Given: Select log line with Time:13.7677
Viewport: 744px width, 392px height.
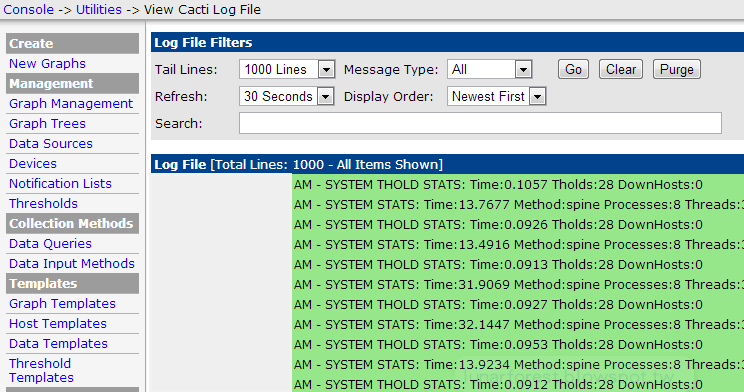Looking at the screenshot, I should pos(518,204).
